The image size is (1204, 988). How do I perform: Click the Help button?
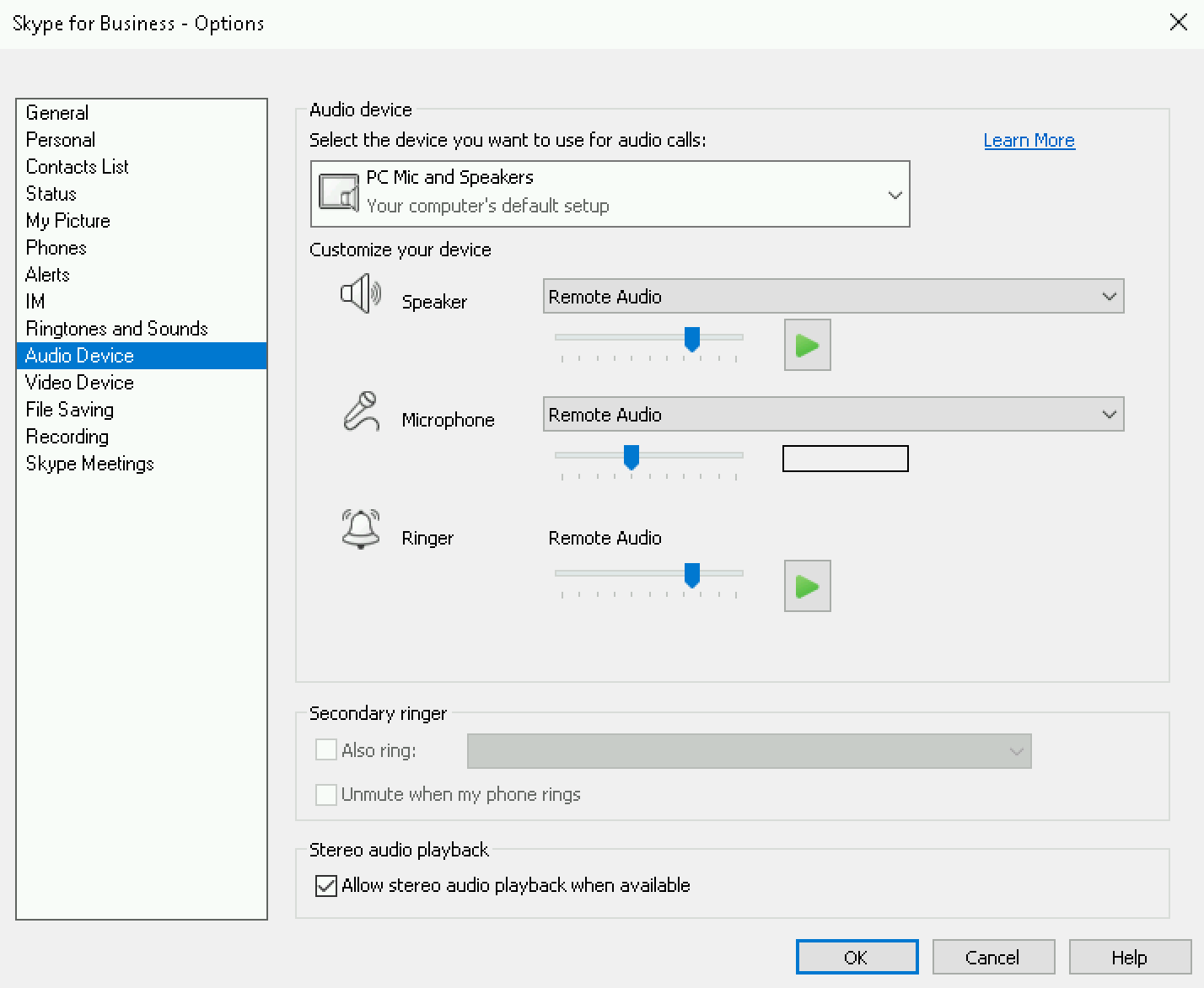1129,957
